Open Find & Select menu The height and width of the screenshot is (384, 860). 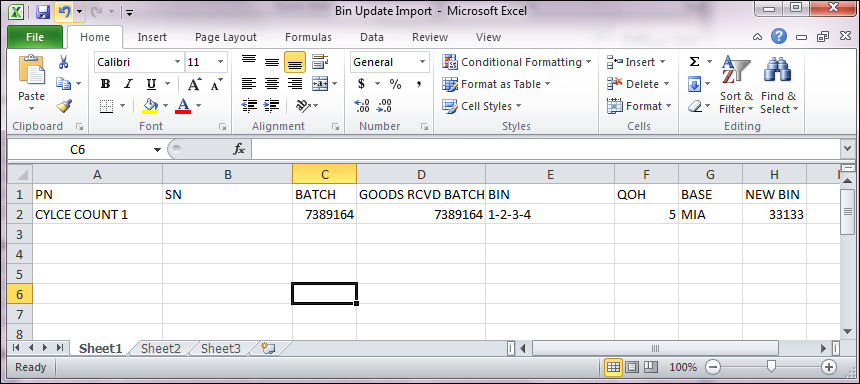click(x=779, y=84)
